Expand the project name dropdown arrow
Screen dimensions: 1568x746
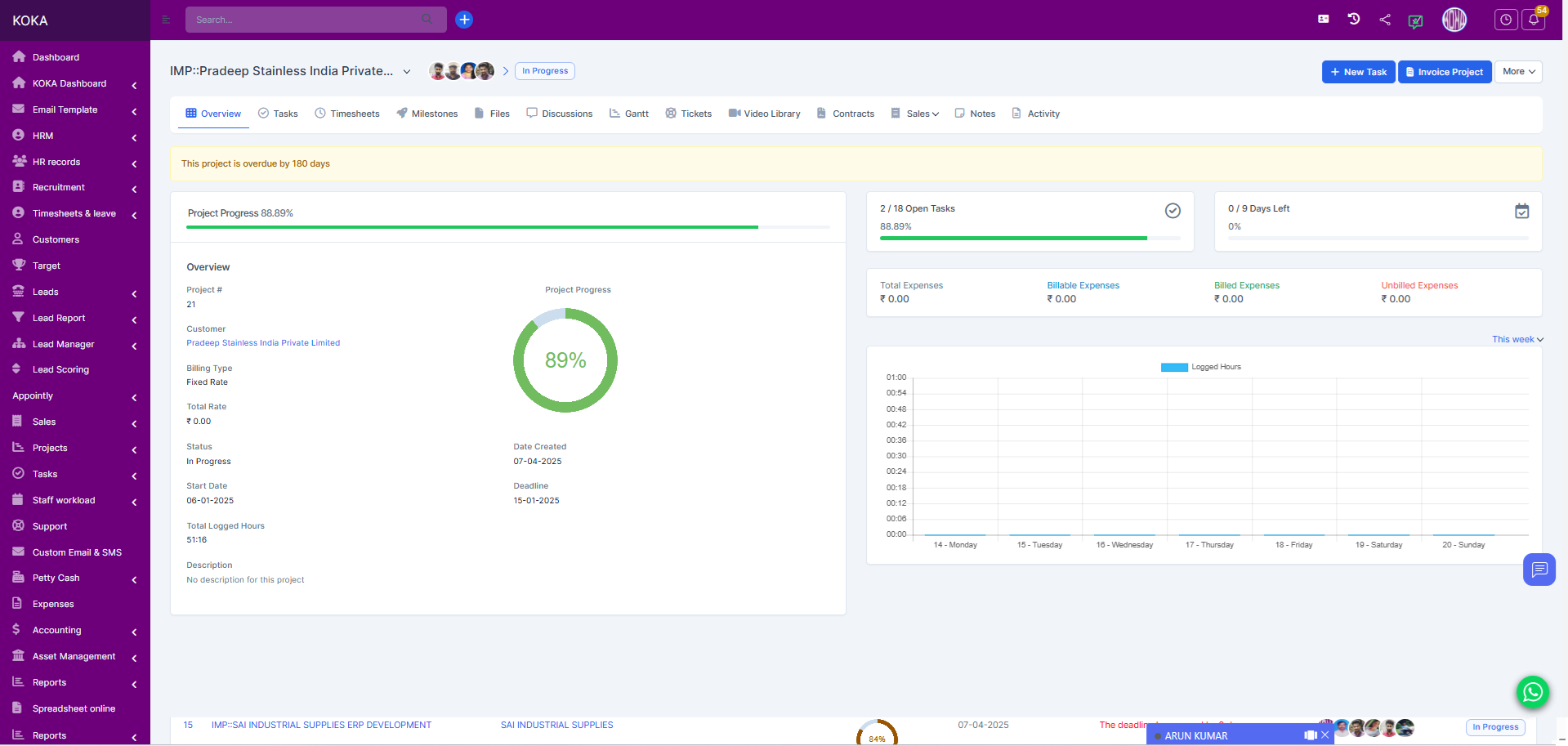(x=407, y=72)
